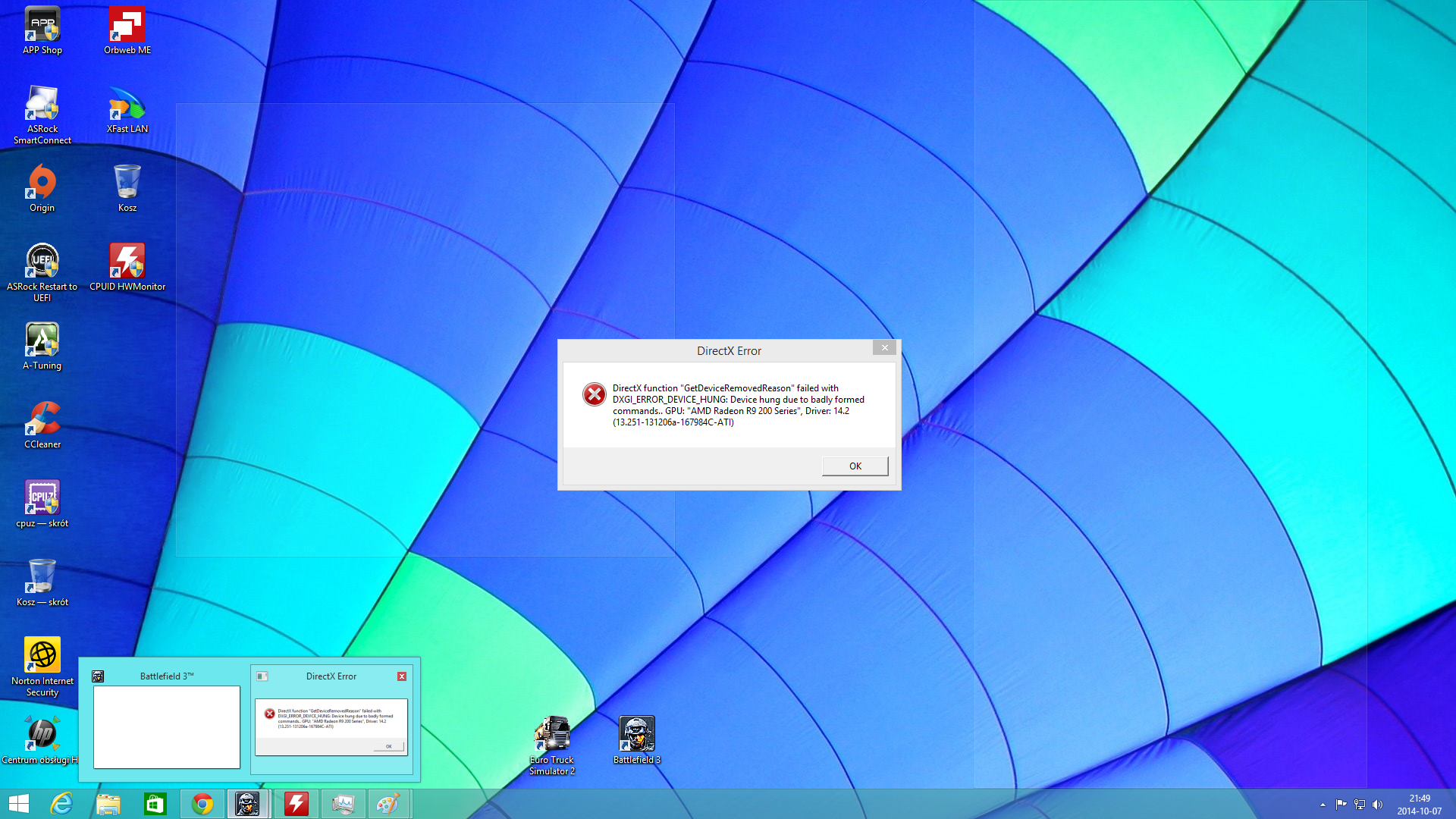
Task: Open the network tray icon
Action: [x=1360, y=805]
